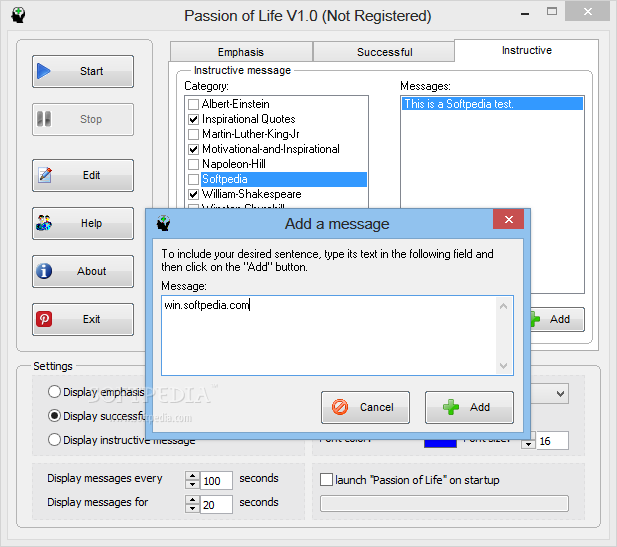Enable launch Passion of Life on startup
Image resolution: width=617 pixels, height=547 pixels.
326,480
